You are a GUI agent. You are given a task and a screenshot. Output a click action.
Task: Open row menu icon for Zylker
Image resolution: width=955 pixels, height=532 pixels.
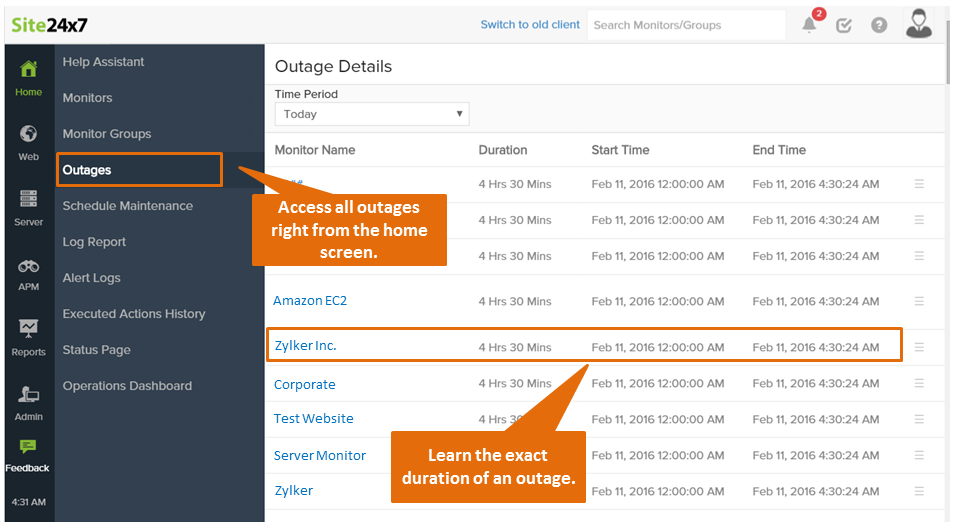[919, 491]
